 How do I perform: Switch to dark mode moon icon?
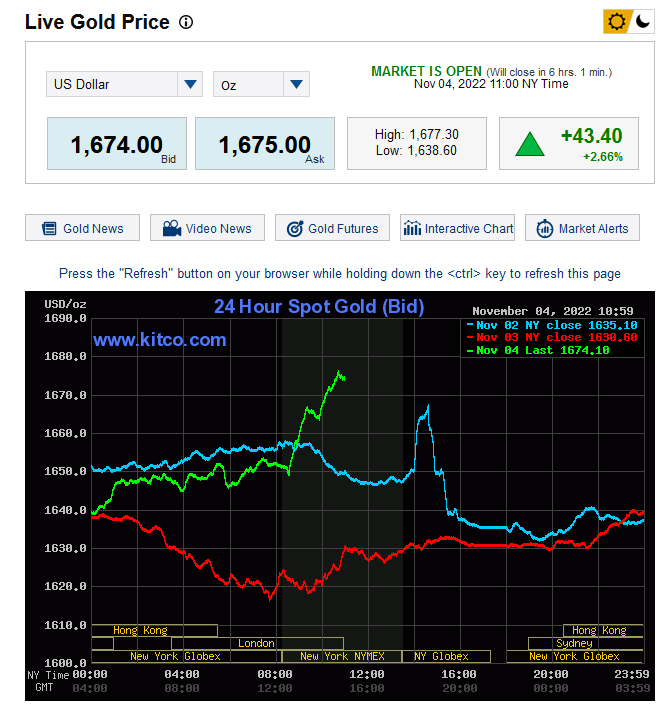click(x=643, y=21)
